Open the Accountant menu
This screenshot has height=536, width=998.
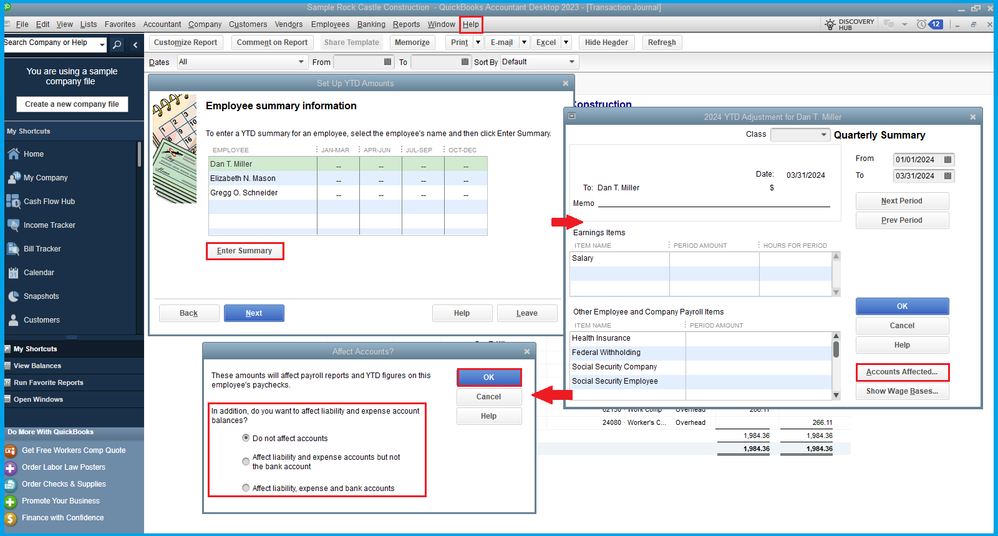coord(162,24)
